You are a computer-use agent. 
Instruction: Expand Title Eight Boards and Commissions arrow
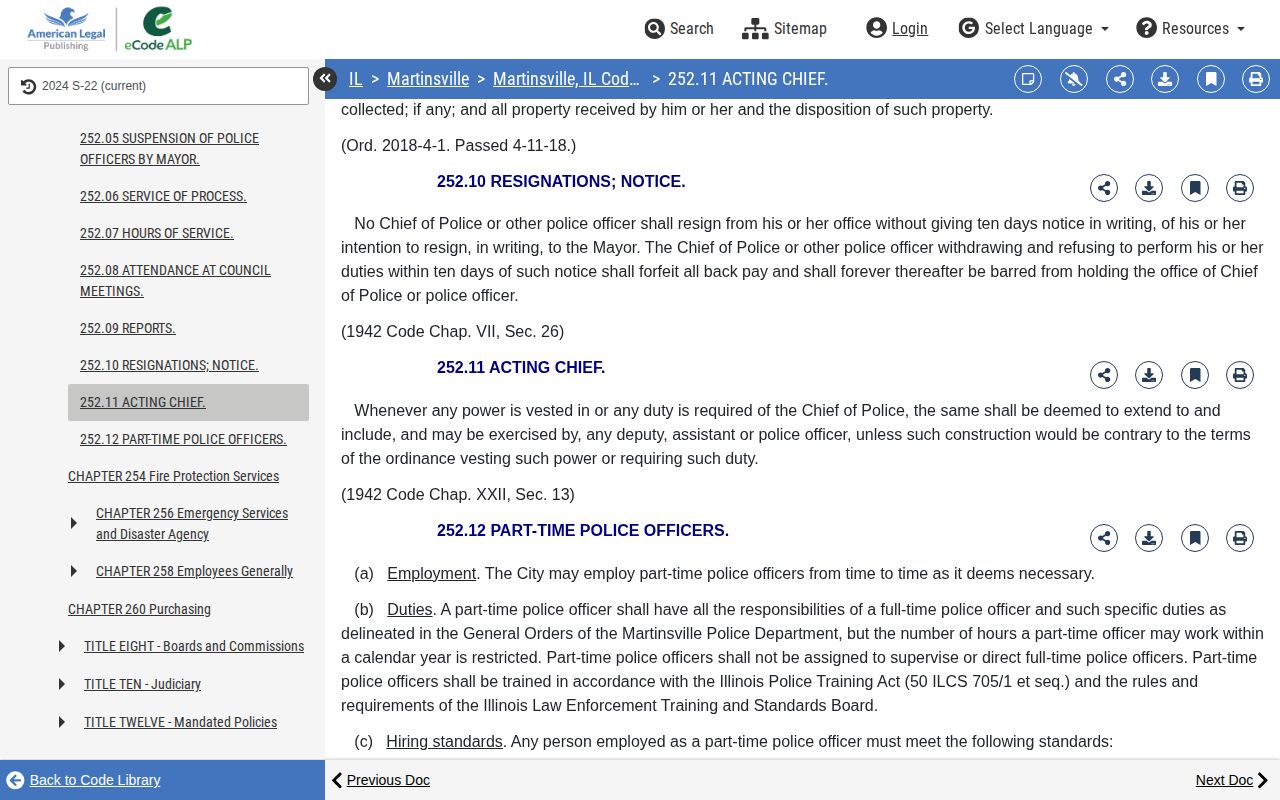62,646
